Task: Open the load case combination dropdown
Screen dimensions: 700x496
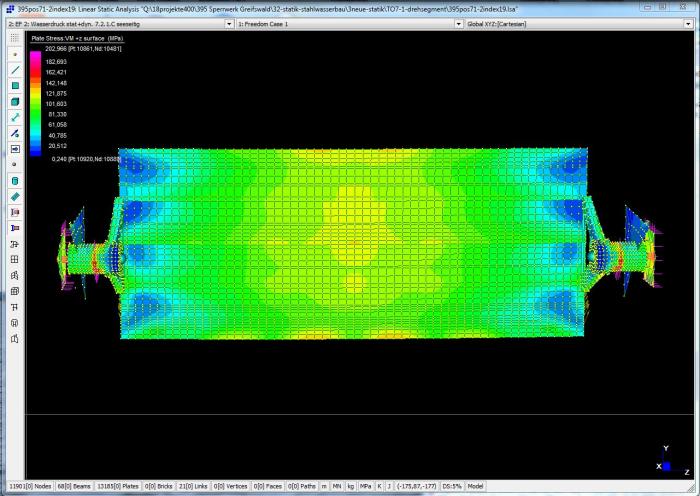Action: [x=231, y=21]
